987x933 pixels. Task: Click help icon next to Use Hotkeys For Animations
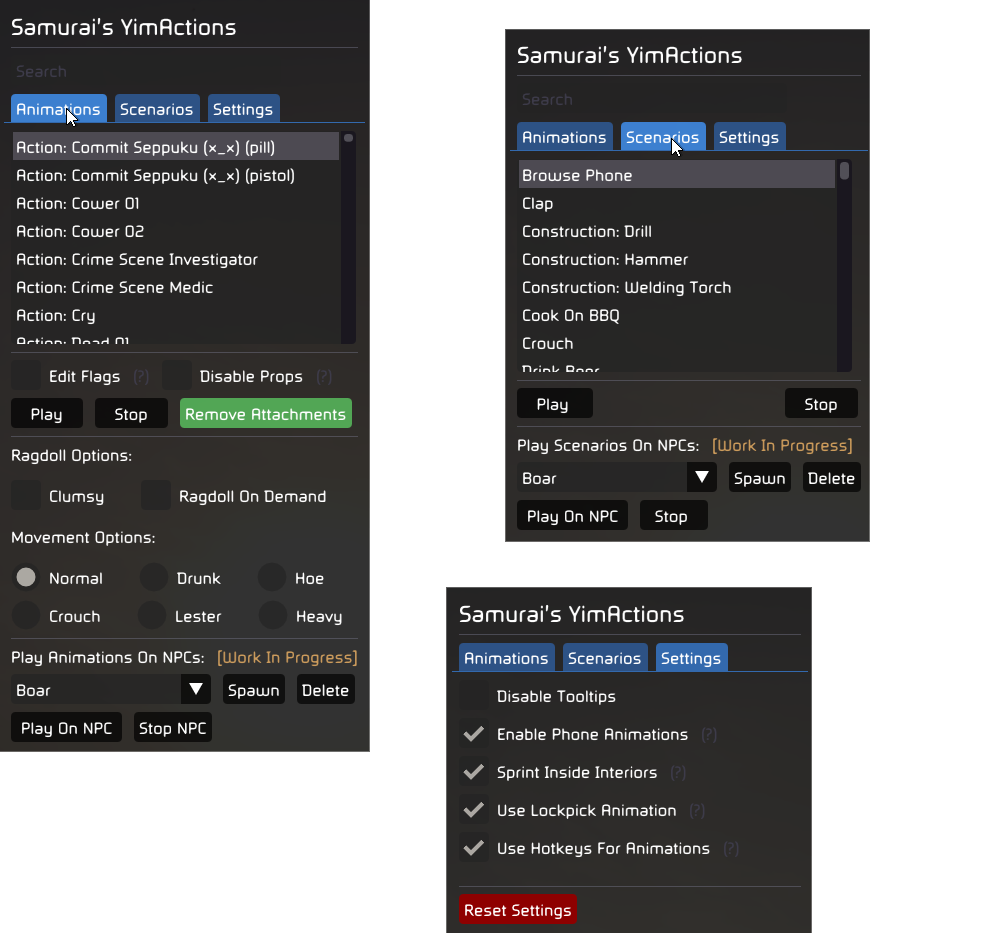[731, 849]
